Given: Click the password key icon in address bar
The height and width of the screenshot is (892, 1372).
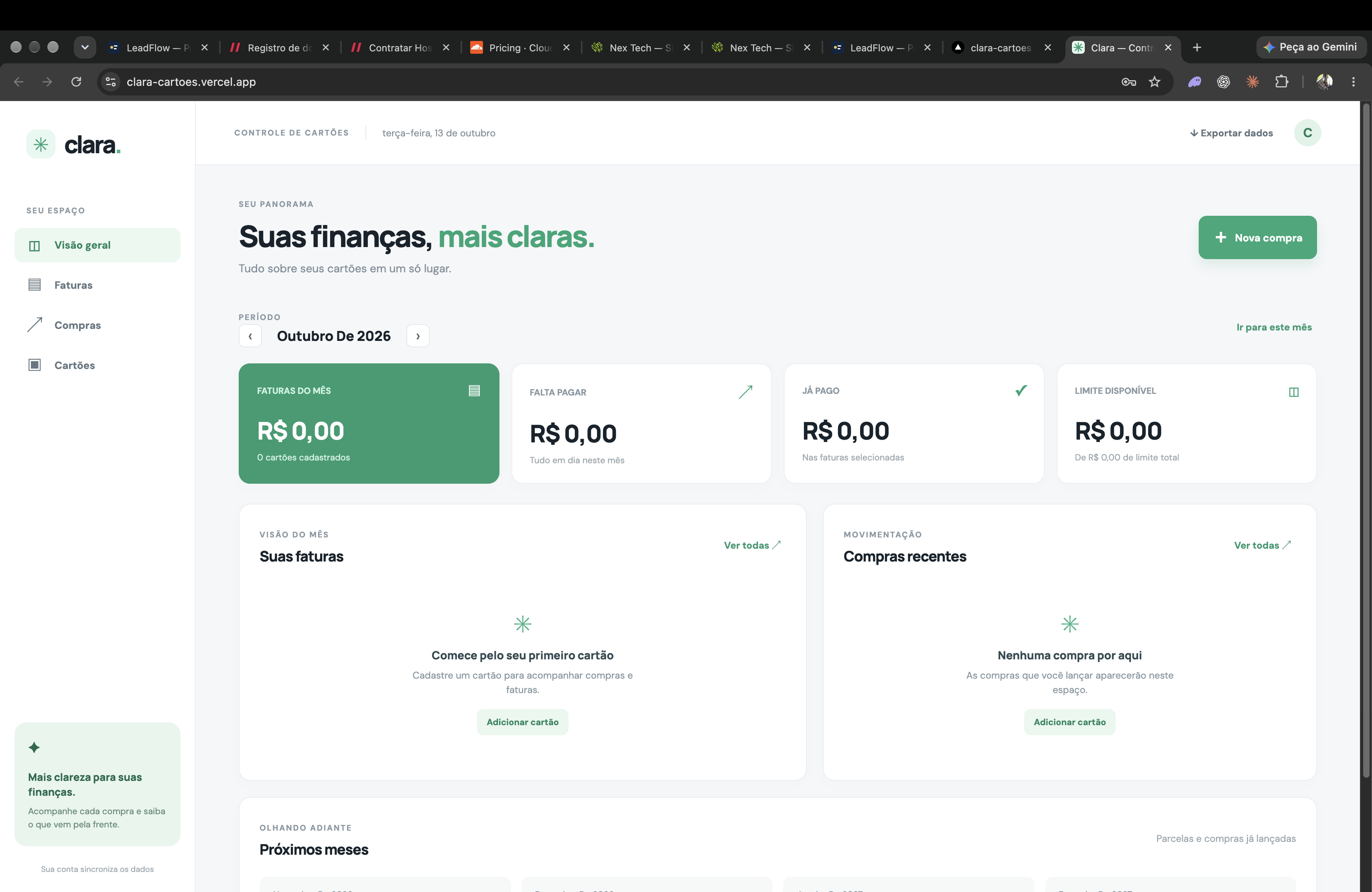Looking at the screenshot, I should click(1128, 82).
